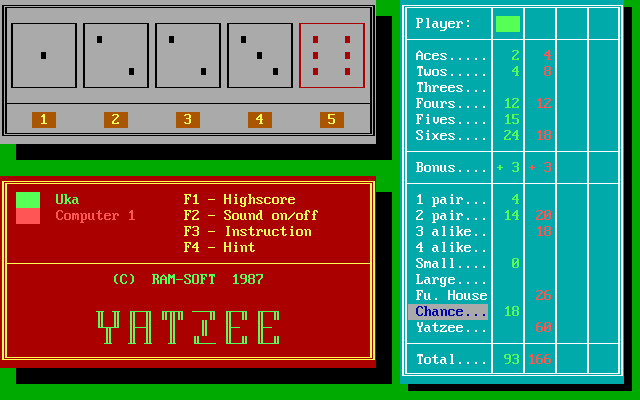Select the Yatzee category row
This screenshot has height=400, width=640.
tap(451, 327)
